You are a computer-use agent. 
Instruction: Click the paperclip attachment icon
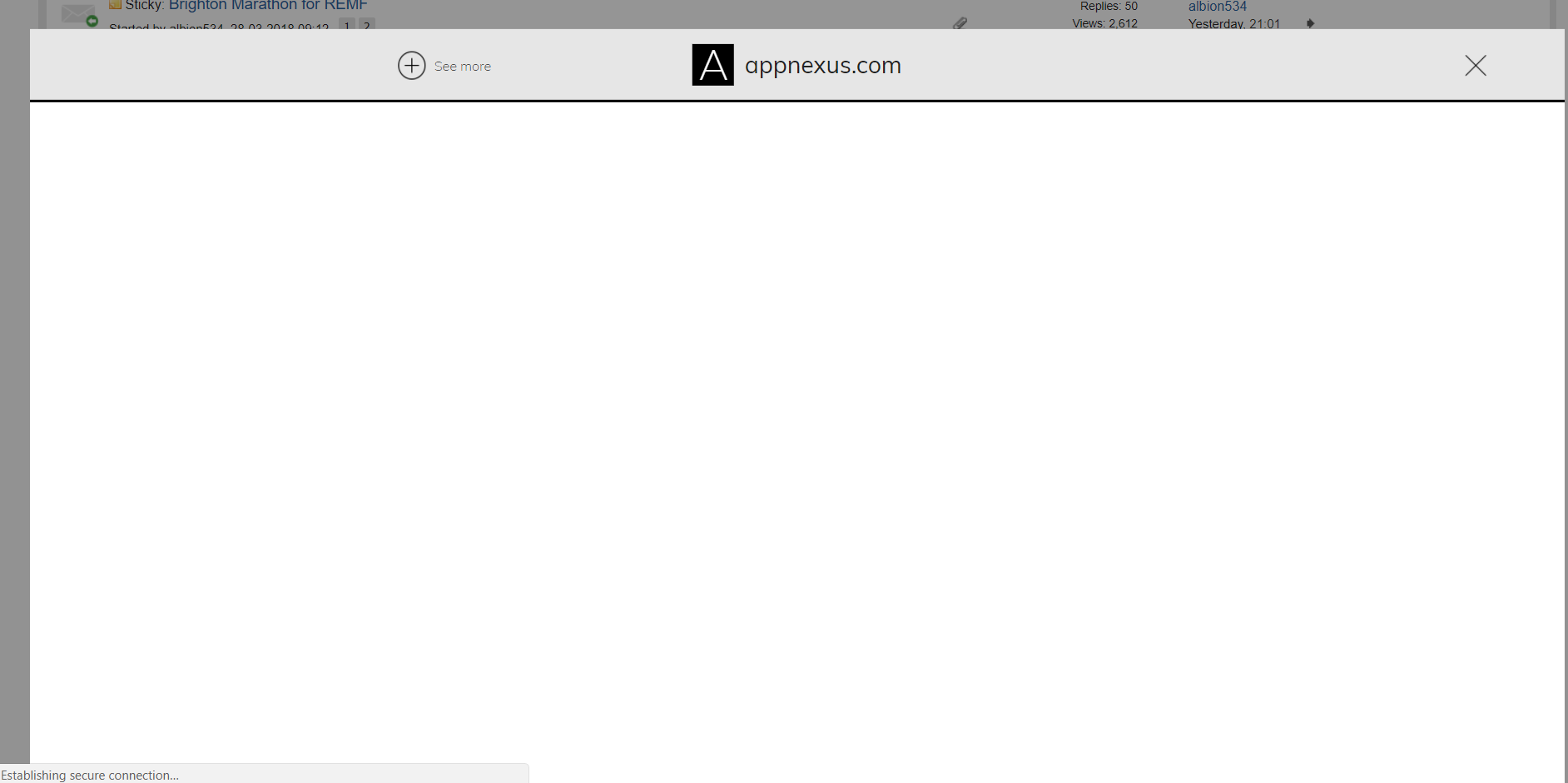point(960,22)
